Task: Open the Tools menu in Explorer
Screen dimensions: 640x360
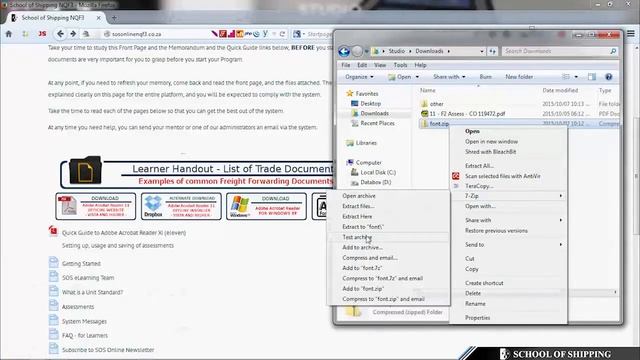Action: tap(400, 65)
